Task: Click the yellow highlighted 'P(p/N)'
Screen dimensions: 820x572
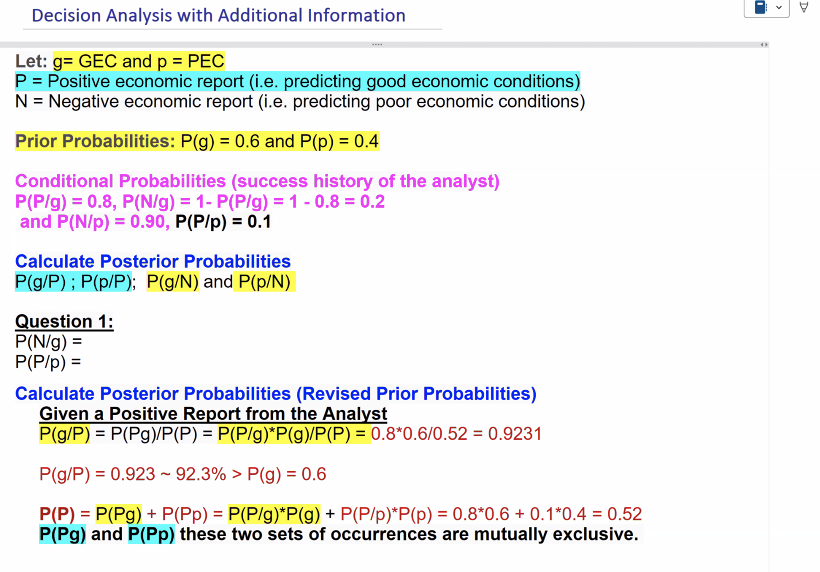Action: (x=265, y=282)
